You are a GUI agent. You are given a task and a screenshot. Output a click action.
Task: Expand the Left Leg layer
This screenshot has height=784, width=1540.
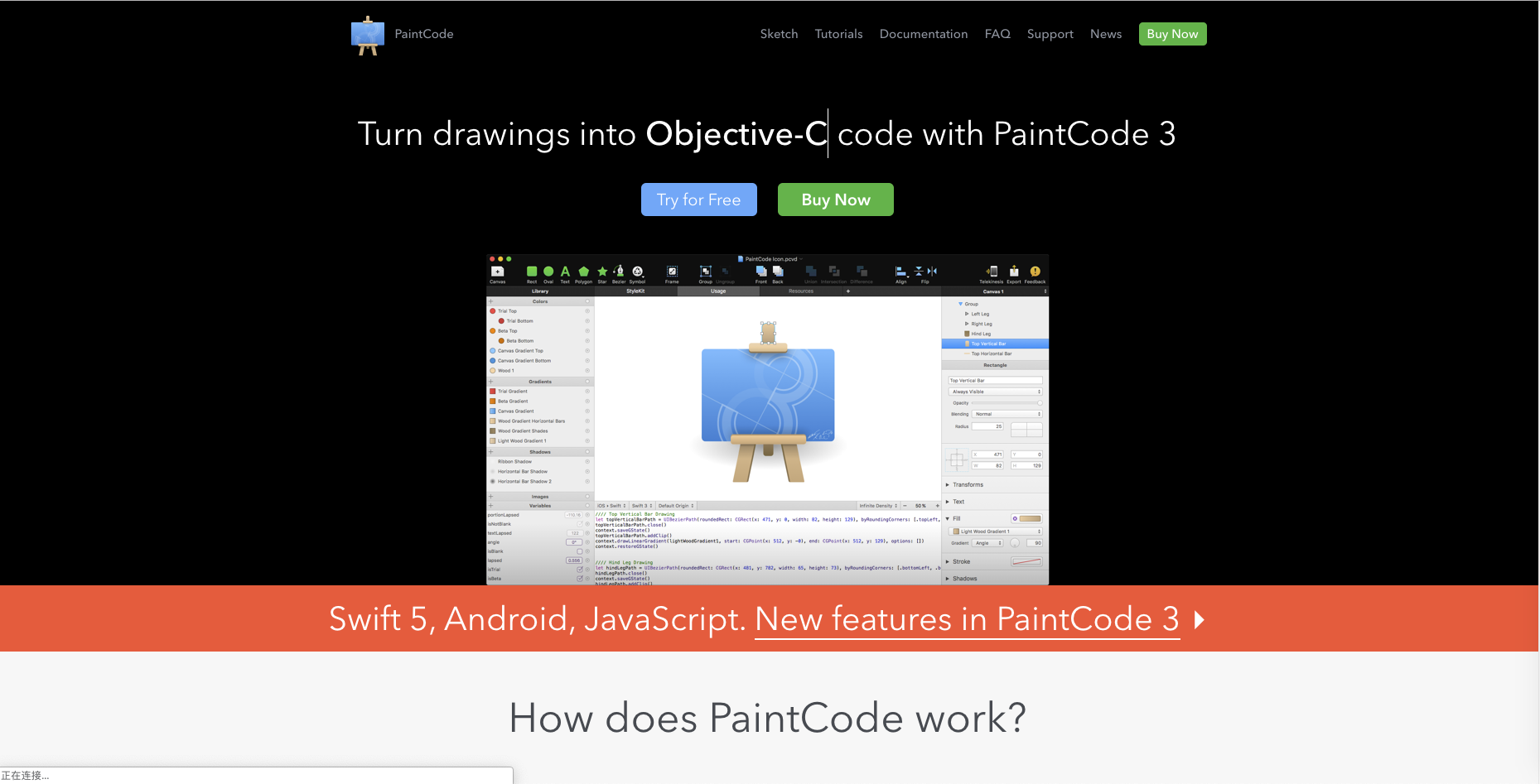click(x=967, y=314)
